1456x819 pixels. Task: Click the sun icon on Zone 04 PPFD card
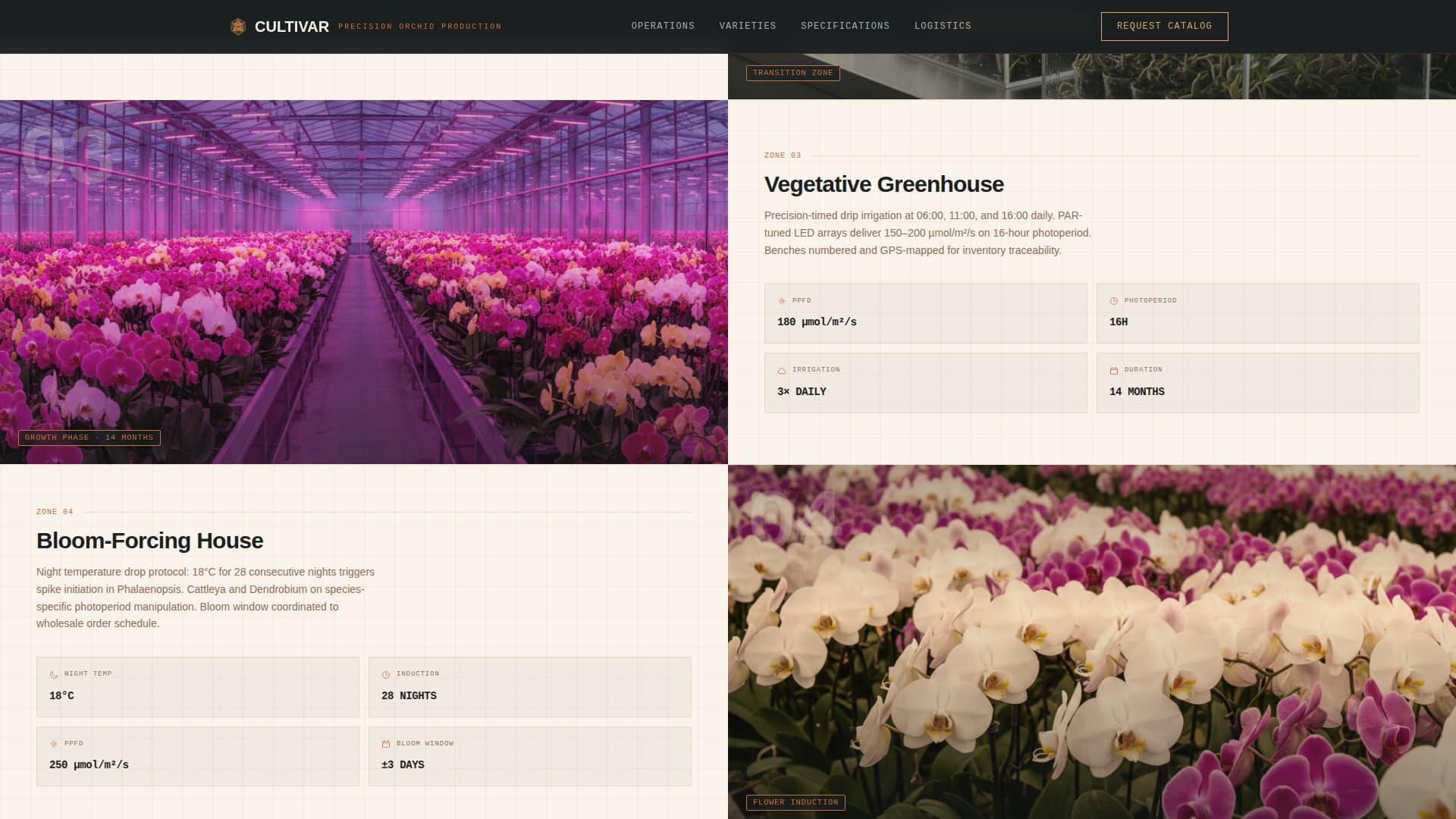click(53, 744)
